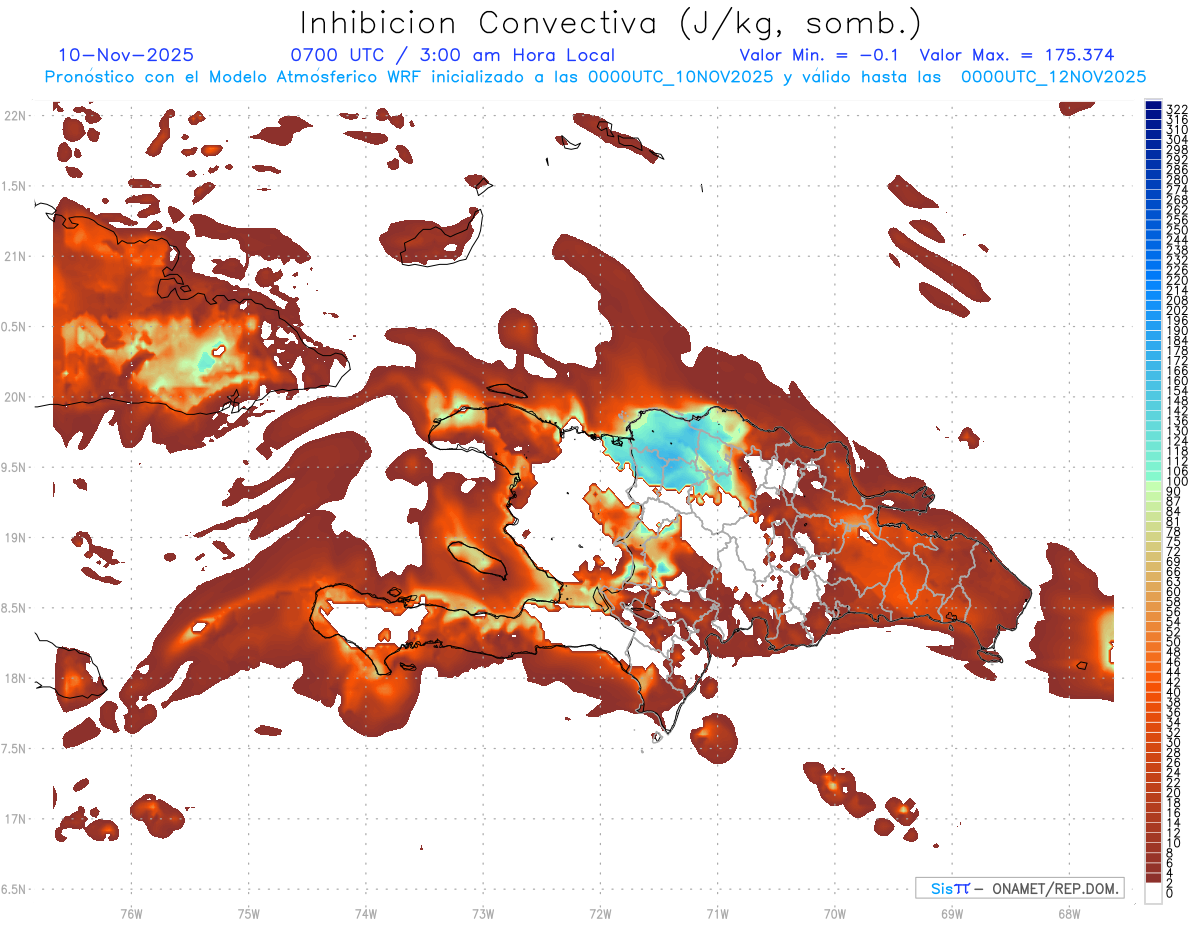Click the white swatch at scale bottom
Screen dimensions: 1200x927
(x=1153, y=894)
